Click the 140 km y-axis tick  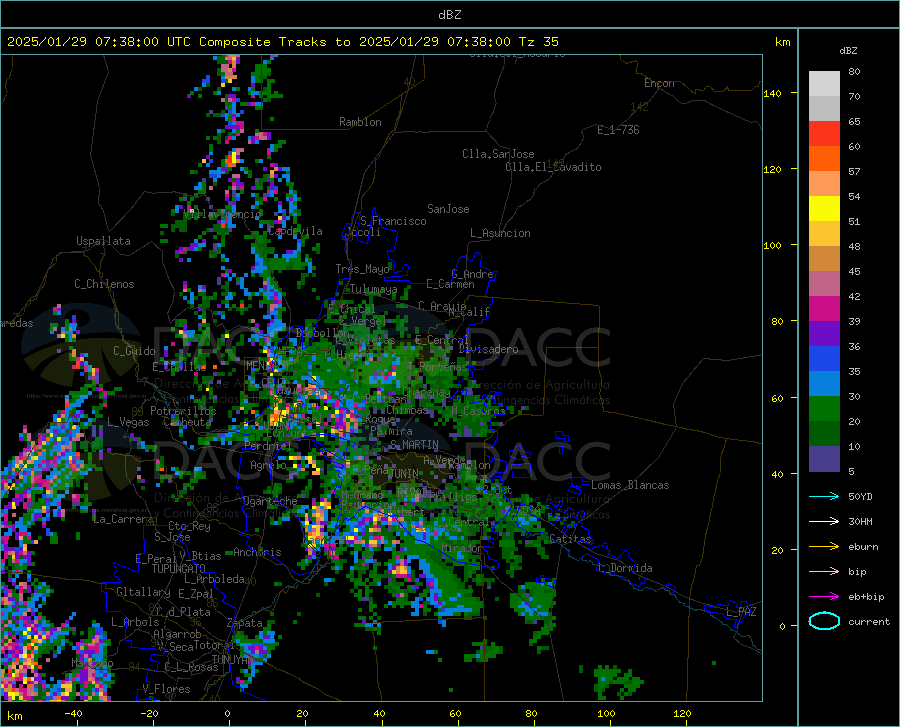(x=772, y=93)
